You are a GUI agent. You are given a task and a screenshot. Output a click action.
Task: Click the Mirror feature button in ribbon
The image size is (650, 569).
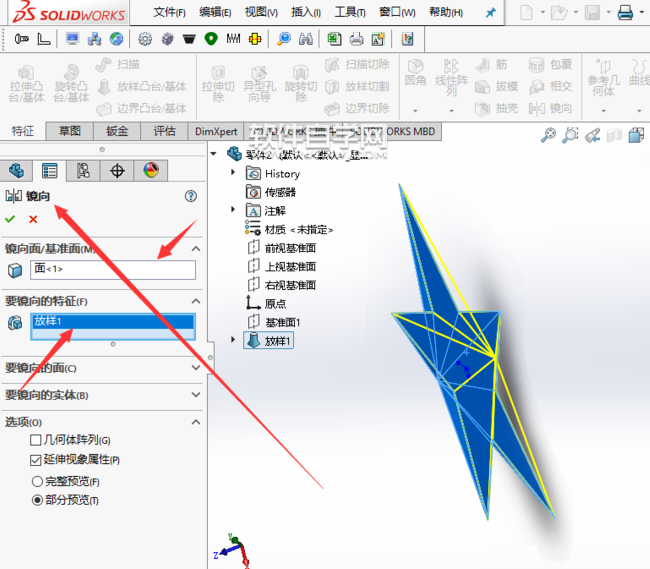click(x=551, y=109)
